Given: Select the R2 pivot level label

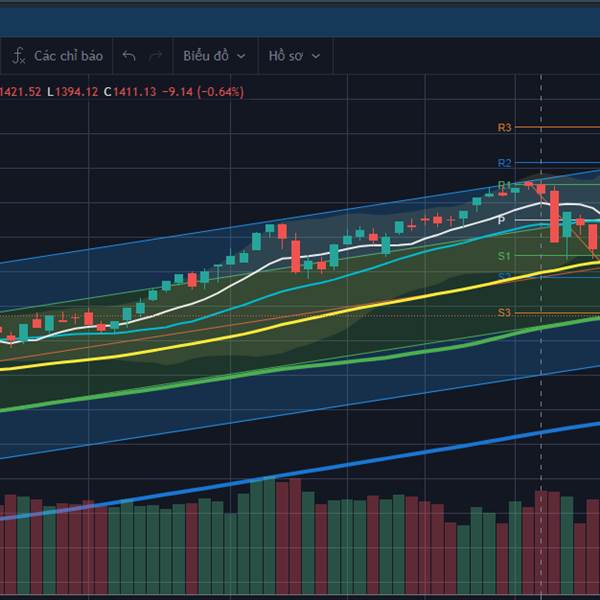Looking at the screenshot, I should [x=504, y=163].
